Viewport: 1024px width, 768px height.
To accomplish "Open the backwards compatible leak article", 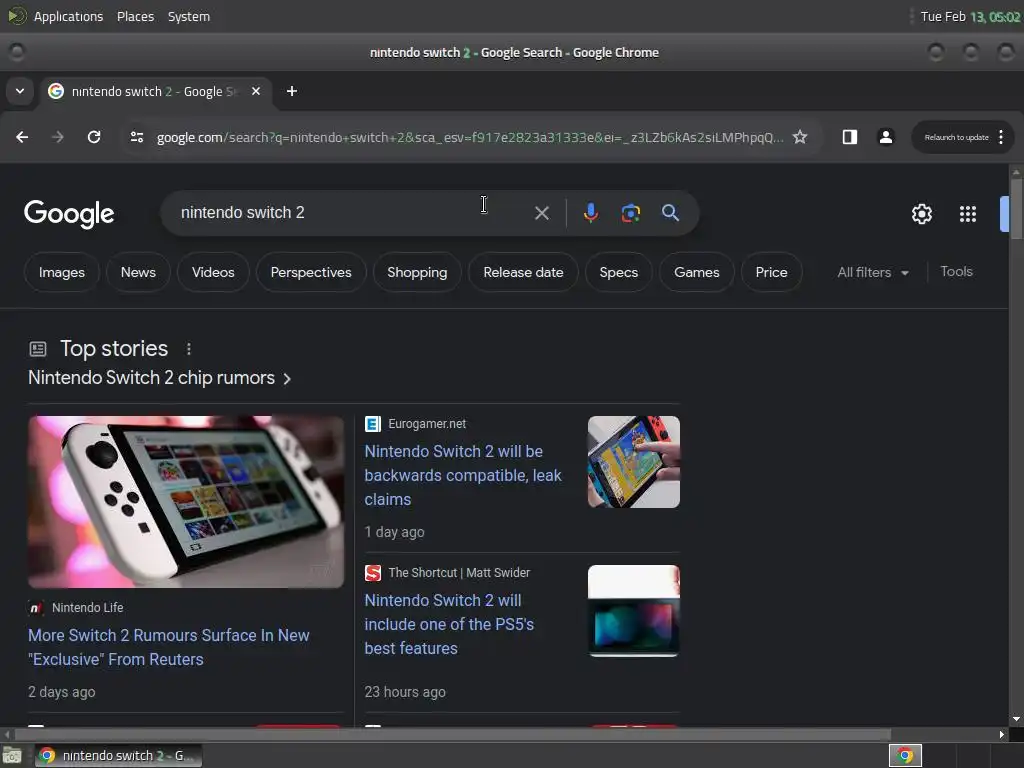I will pos(462,475).
